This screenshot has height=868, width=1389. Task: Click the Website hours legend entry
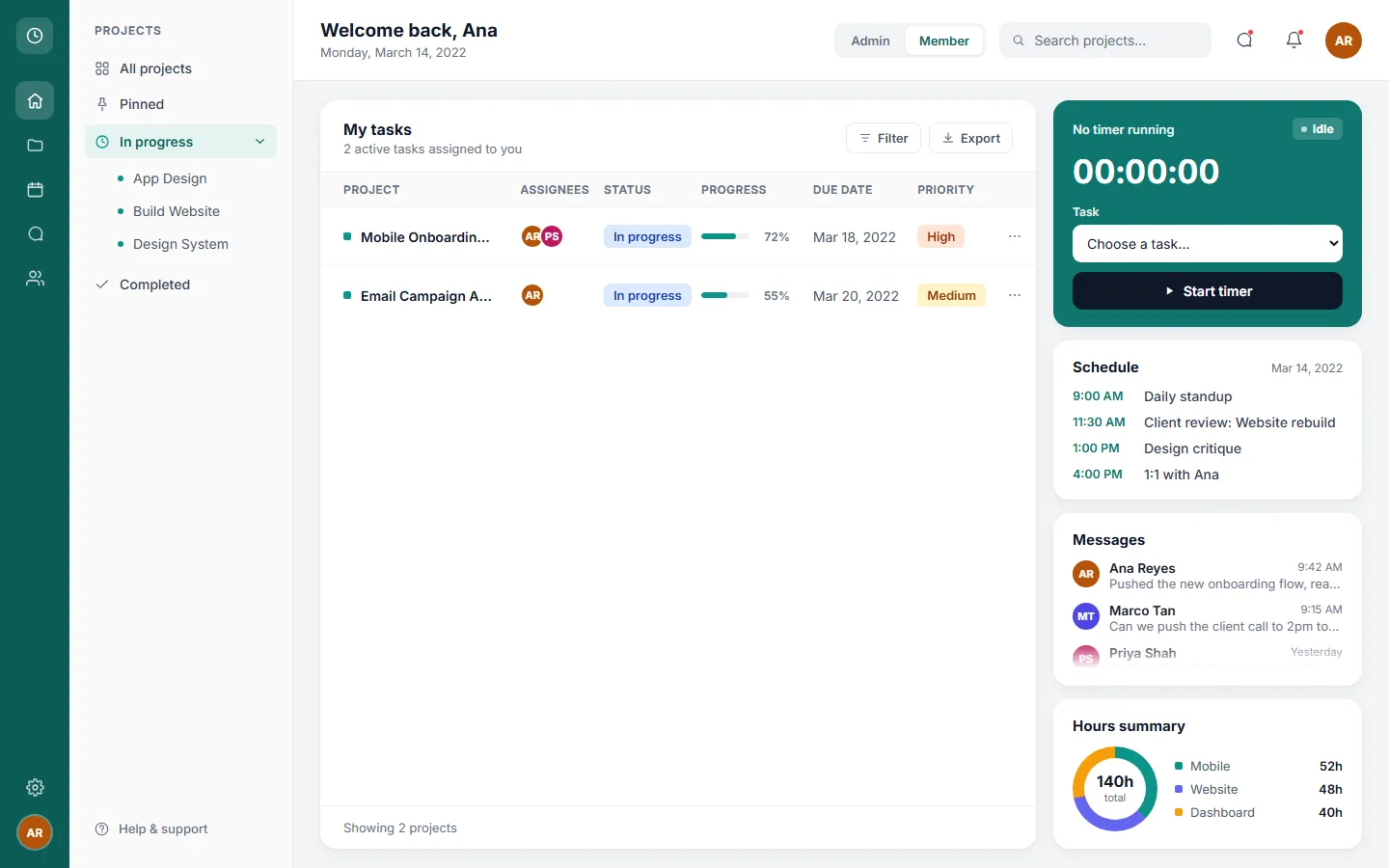point(1259,789)
